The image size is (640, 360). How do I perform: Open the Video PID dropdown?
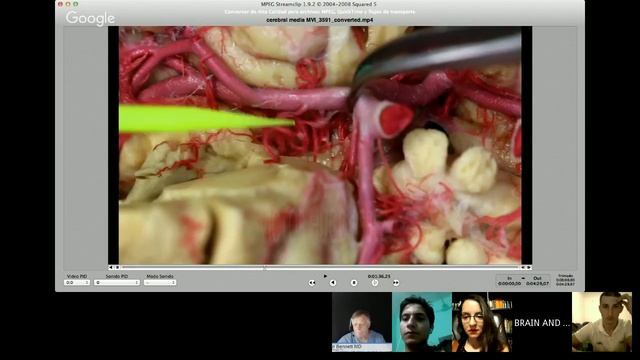click(77, 282)
